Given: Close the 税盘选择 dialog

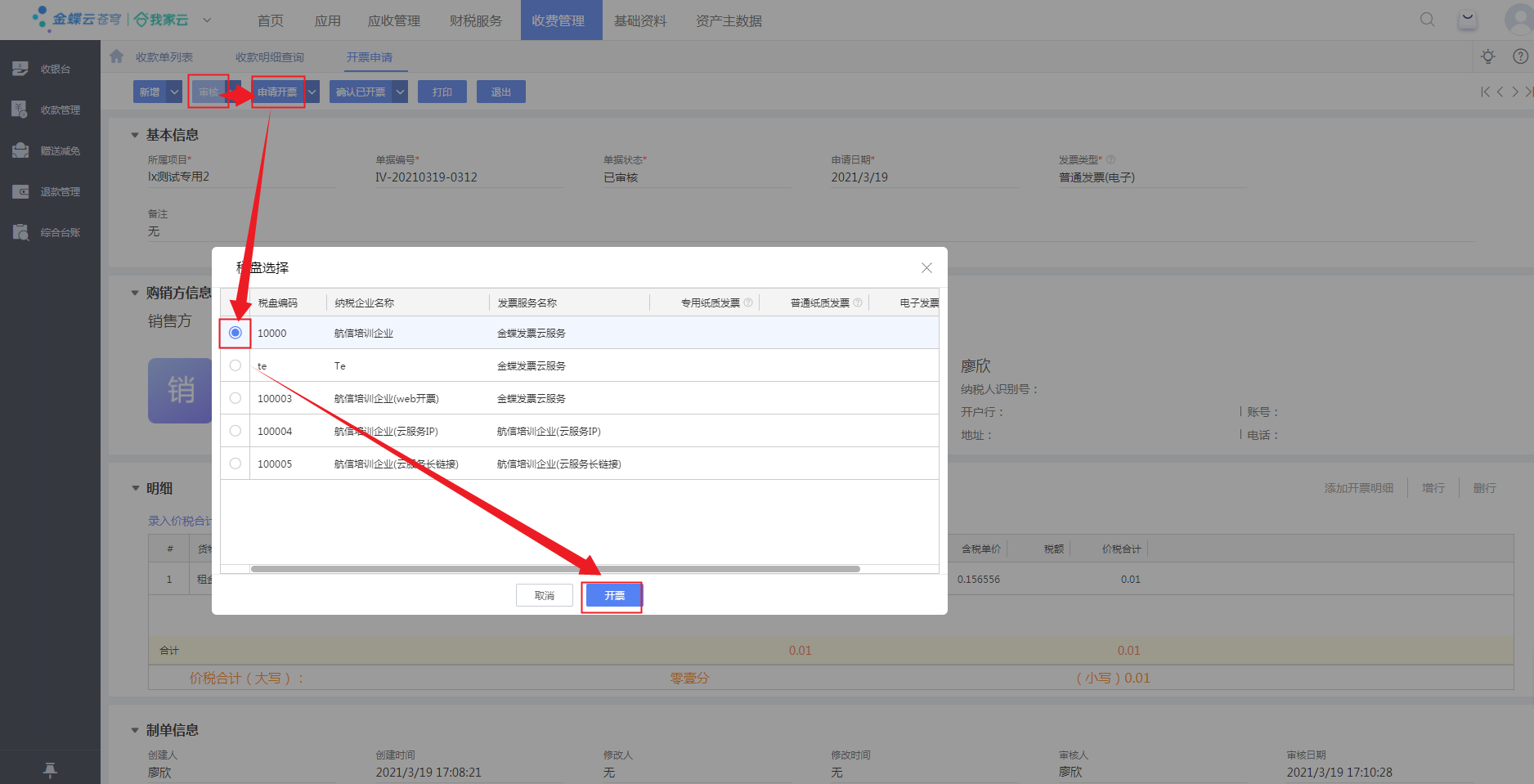Looking at the screenshot, I should tap(926, 267).
